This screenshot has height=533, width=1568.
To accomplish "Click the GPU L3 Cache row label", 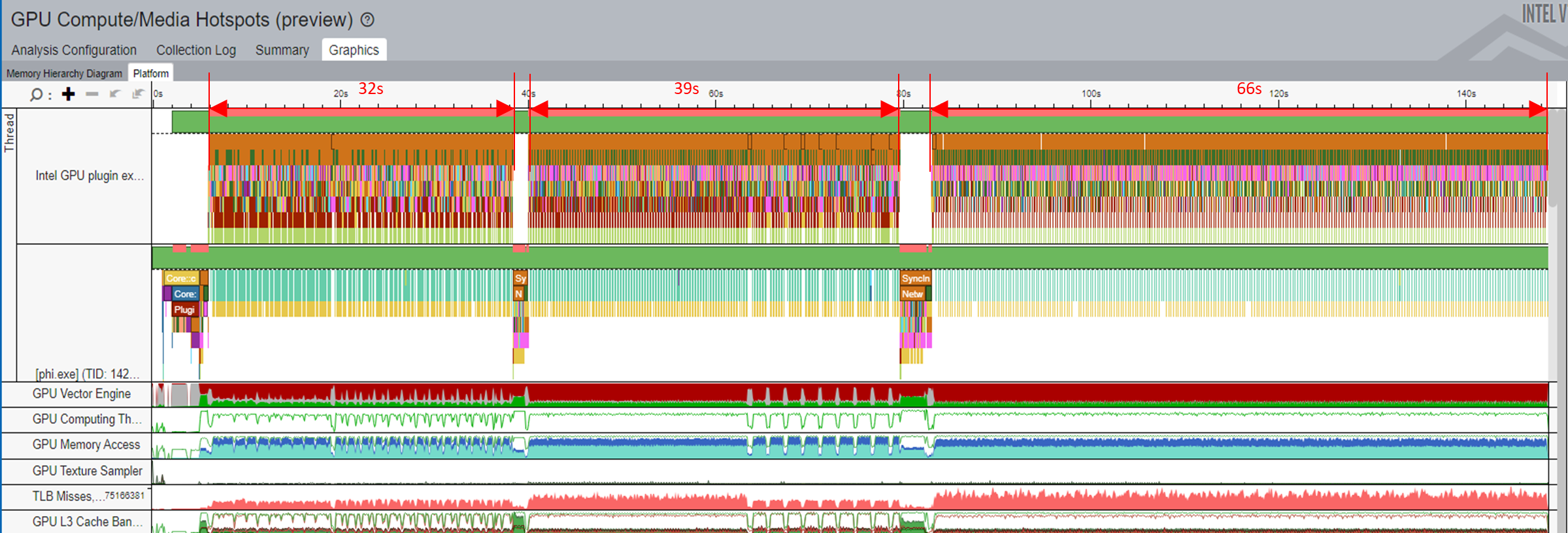I will pos(87,522).
